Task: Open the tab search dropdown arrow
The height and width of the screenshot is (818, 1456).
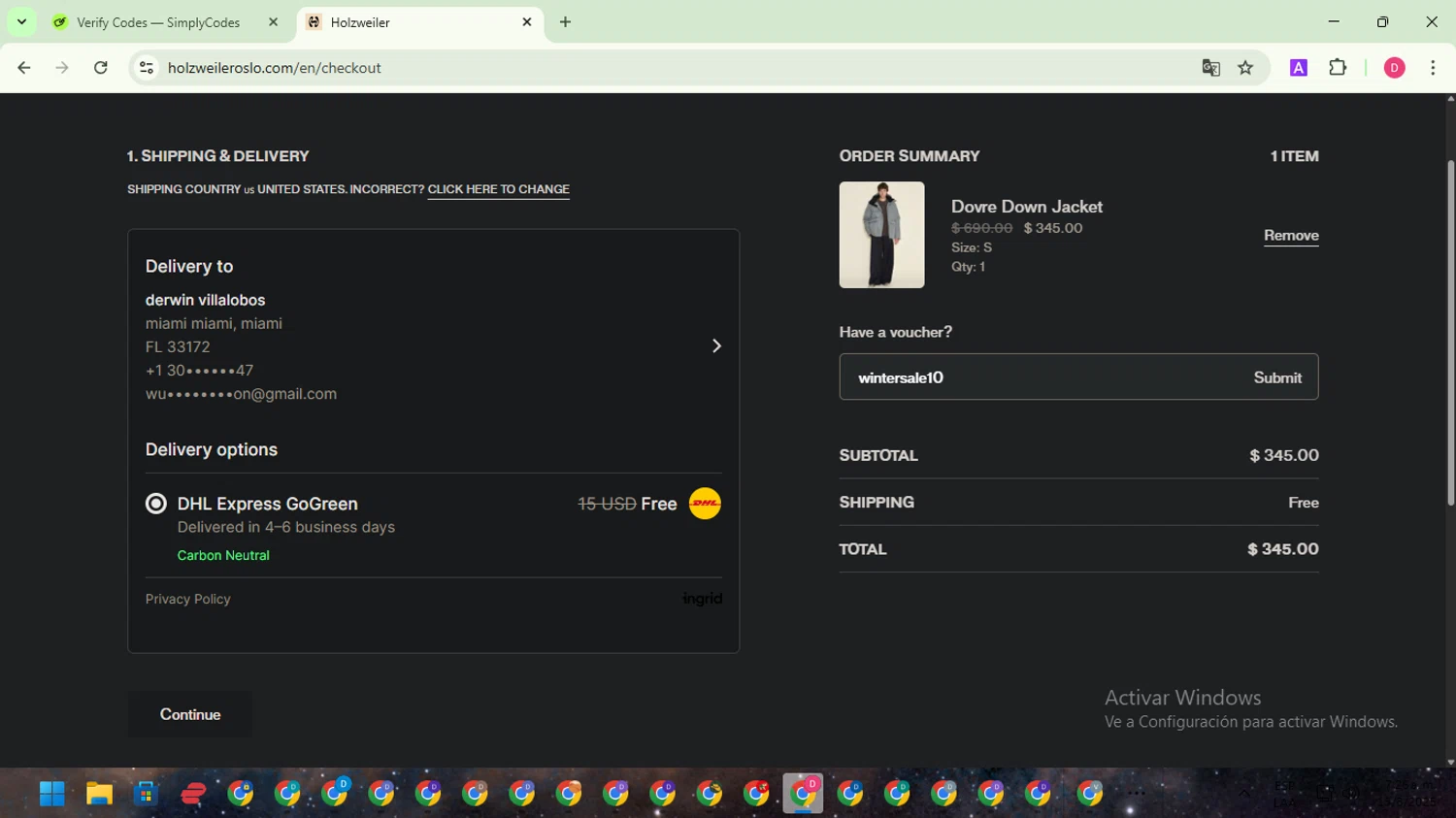Action: tap(21, 21)
